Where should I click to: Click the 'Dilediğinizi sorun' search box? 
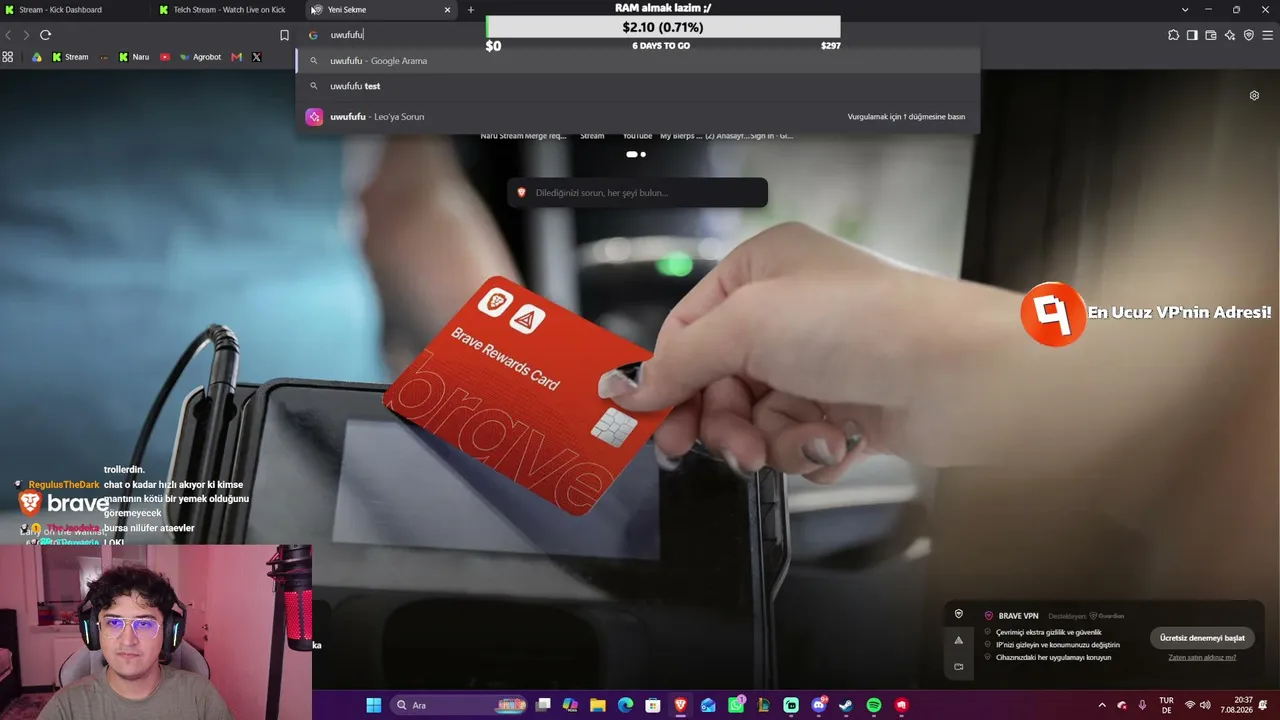(637, 193)
